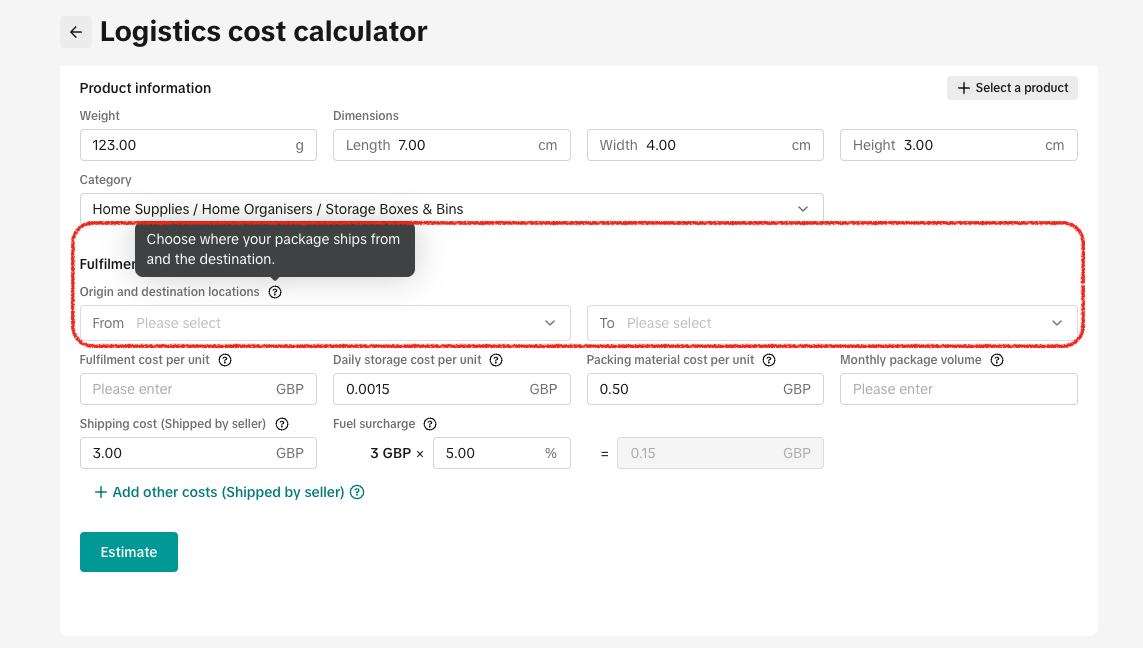Focus the Length dimension field
This screenshot has height=648, width=1143.
click(465, 145)
